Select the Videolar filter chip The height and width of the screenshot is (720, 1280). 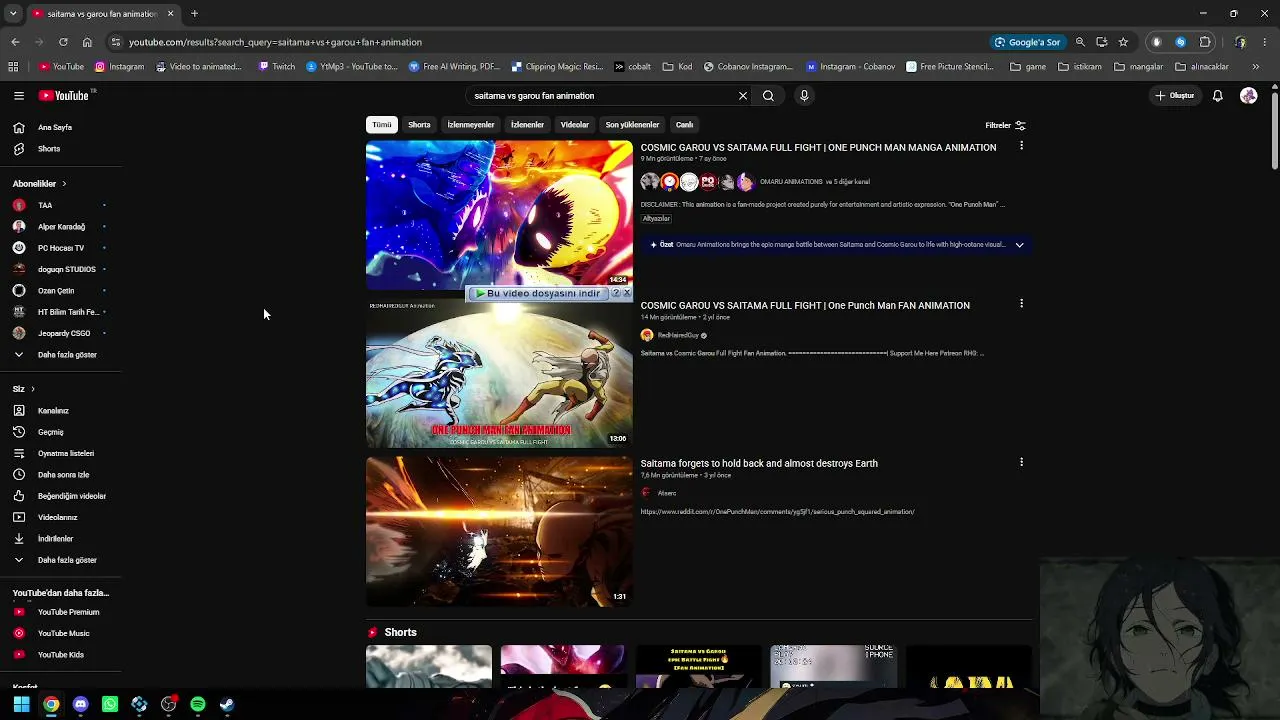575,125
